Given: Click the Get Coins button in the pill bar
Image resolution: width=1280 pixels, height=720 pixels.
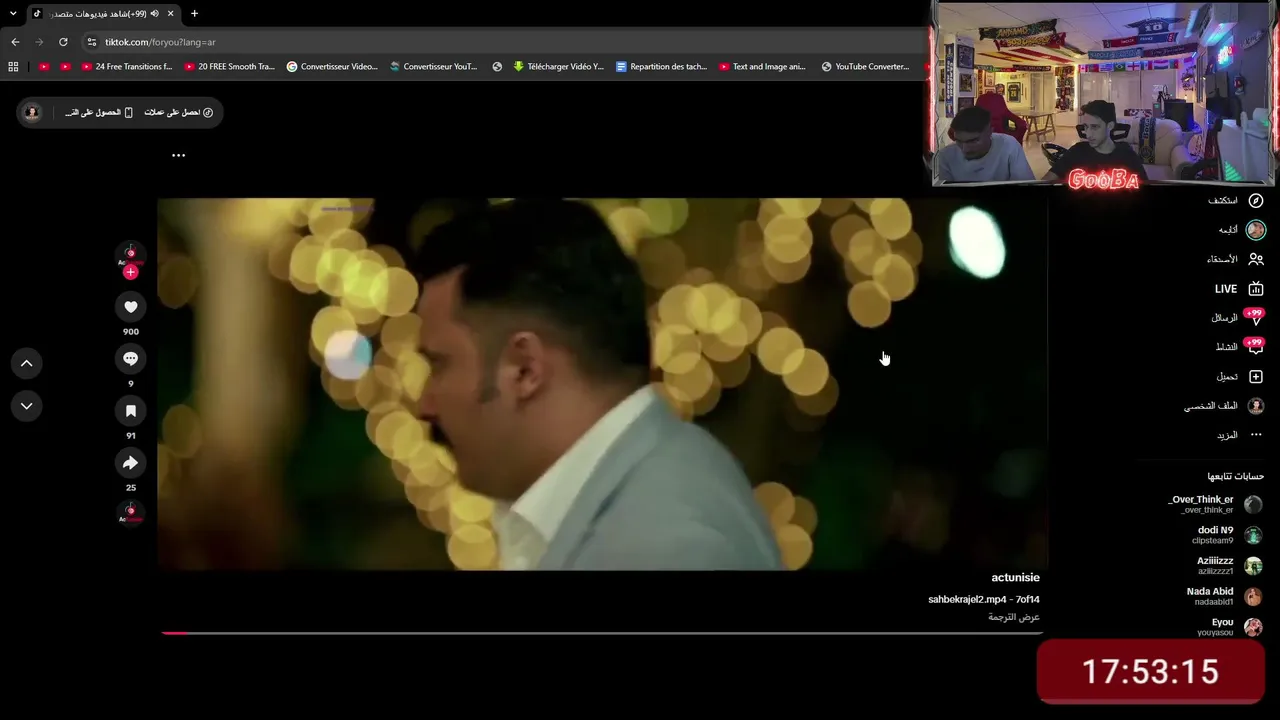Looking at the screenshot, I should 179,112.
